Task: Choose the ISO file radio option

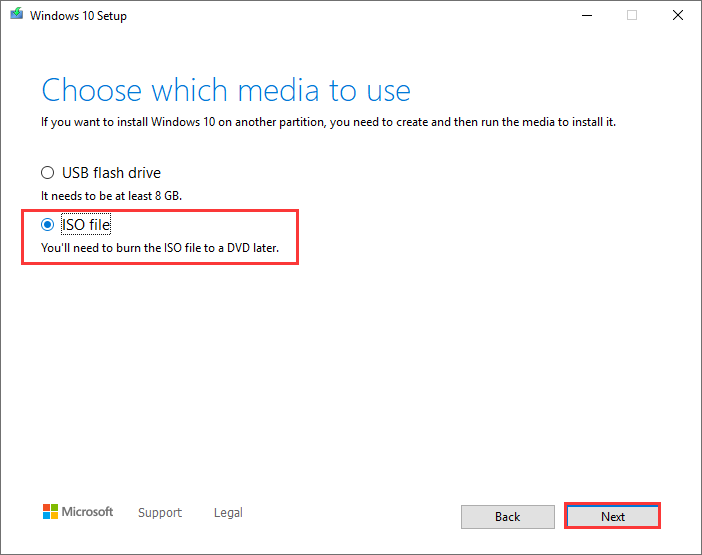Action: [x=47, y=225]
